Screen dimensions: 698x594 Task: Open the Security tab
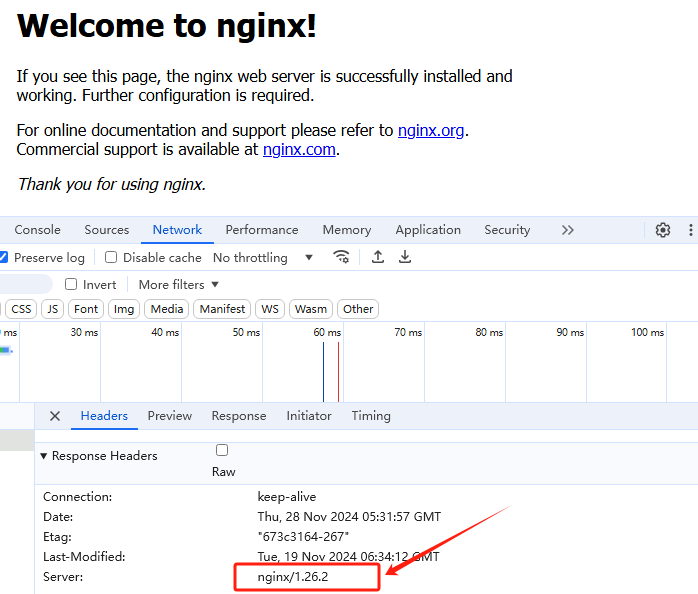pos(507,230)
